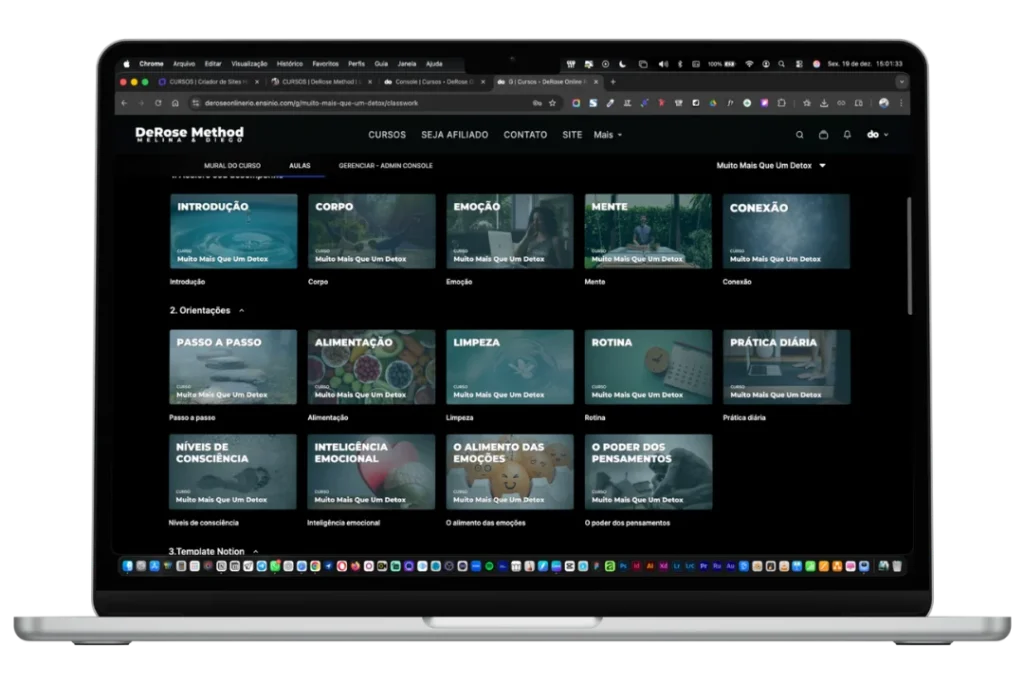This screenshot has width=1024, height=683.
Task: Expand the Mais dropdown in navigation
Action: (607, 135)
